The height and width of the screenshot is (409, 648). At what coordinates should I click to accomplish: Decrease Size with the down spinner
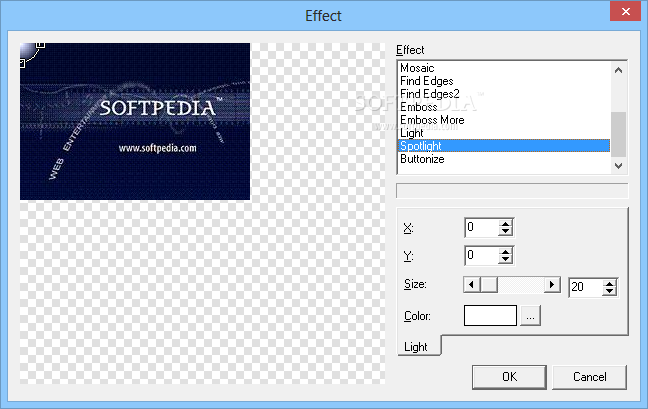[x=610, y=291]
